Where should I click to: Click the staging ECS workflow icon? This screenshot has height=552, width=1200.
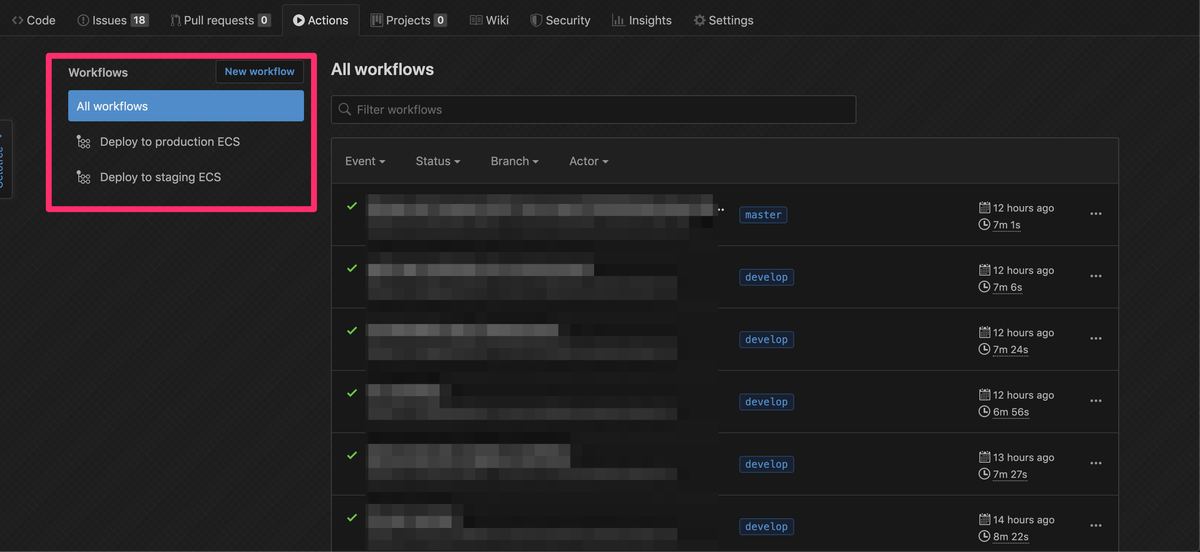pyautogui.click(x=84, y=177)
